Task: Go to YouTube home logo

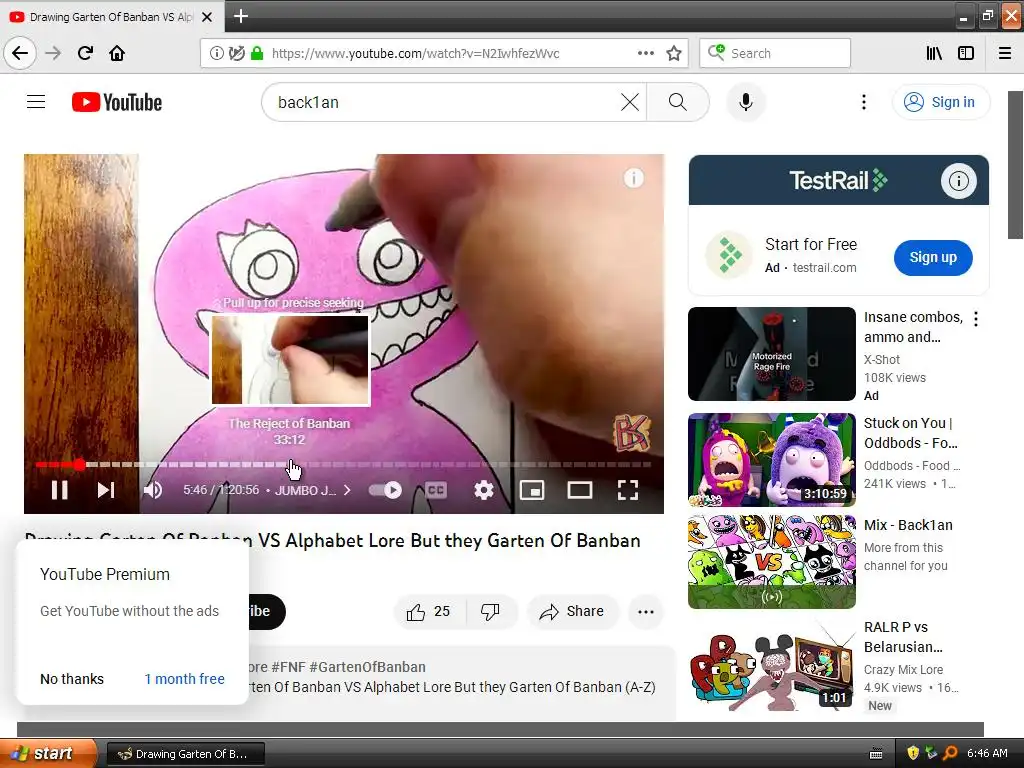Action: (117, 102)
